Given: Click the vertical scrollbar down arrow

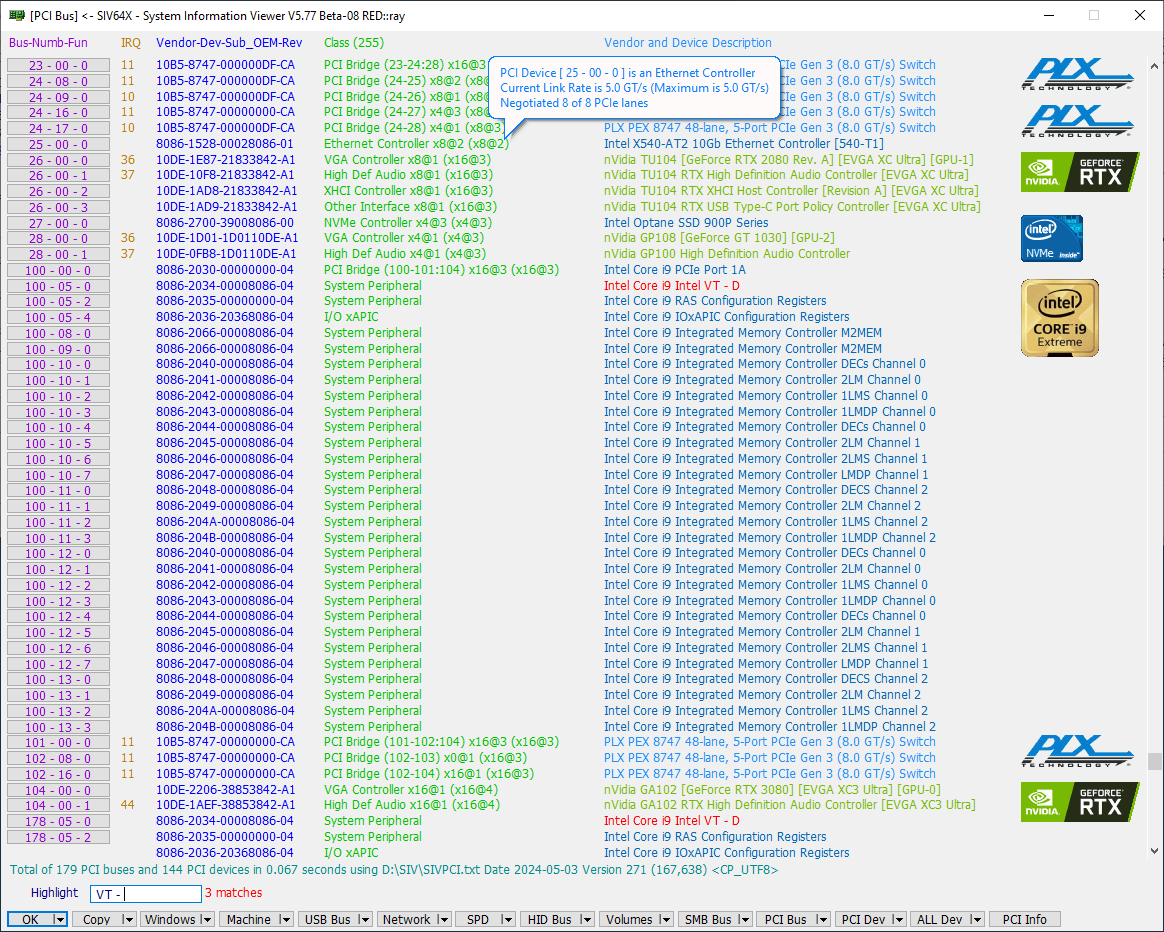Looking at the screenshot, I should click(1155, 851).
